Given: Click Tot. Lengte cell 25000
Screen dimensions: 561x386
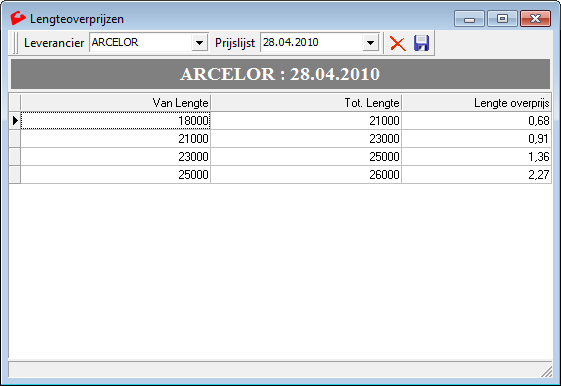Looking at the screenshot, I should click(306, 157).
